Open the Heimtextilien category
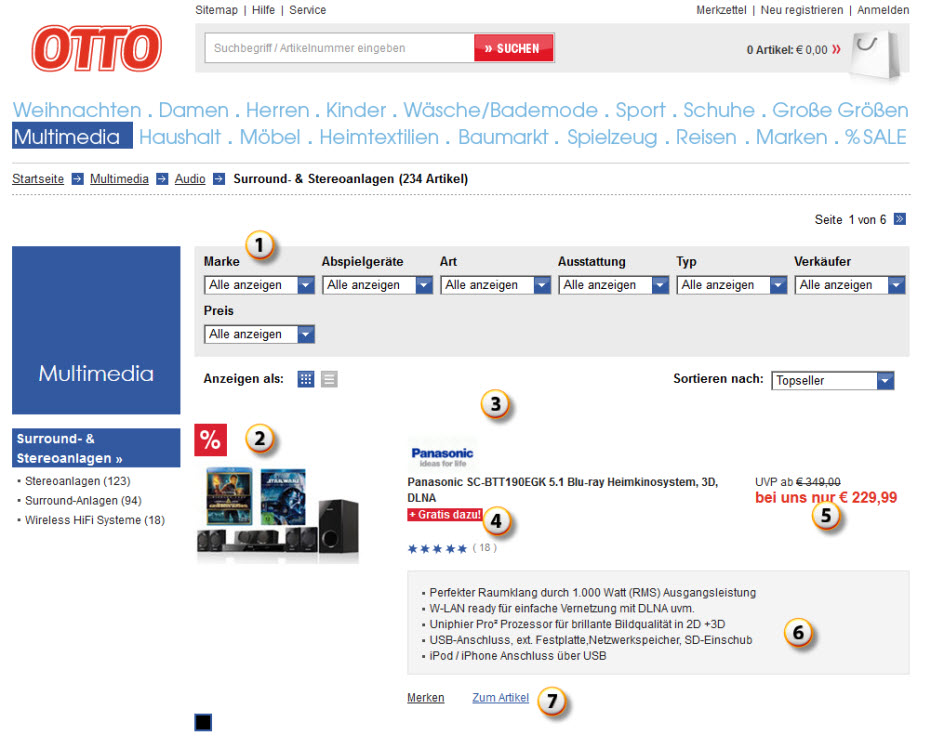 coord(379,137)
